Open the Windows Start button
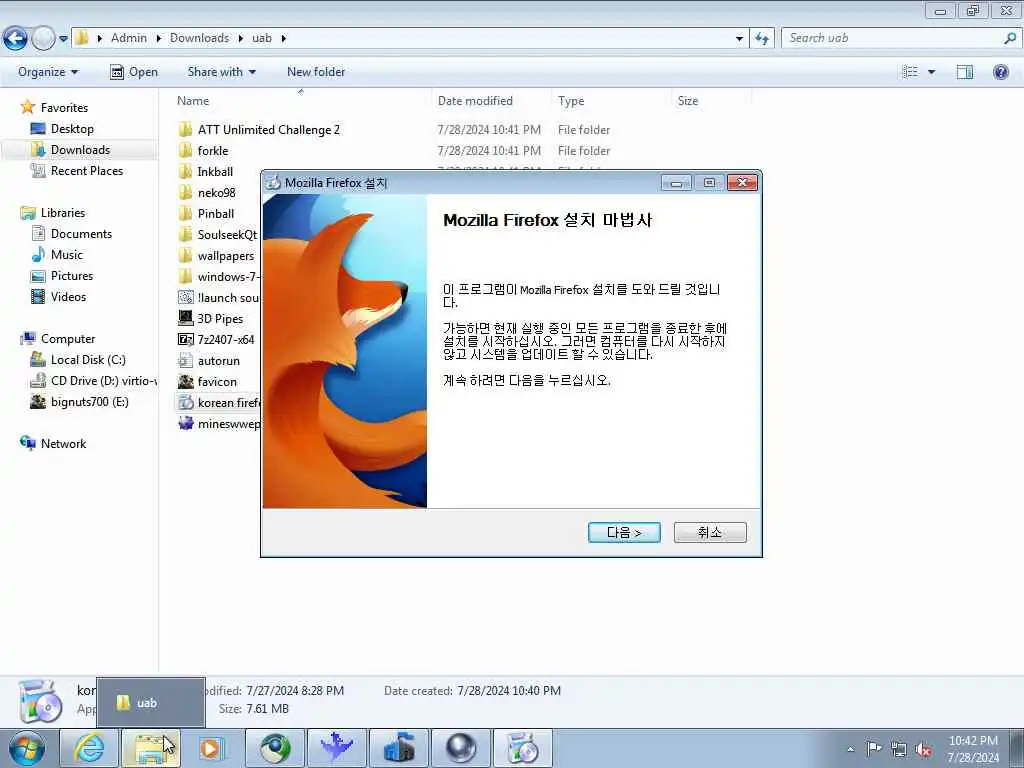Image resolution: width=1024 pixels, height=768 pixels. pos(27,748)
